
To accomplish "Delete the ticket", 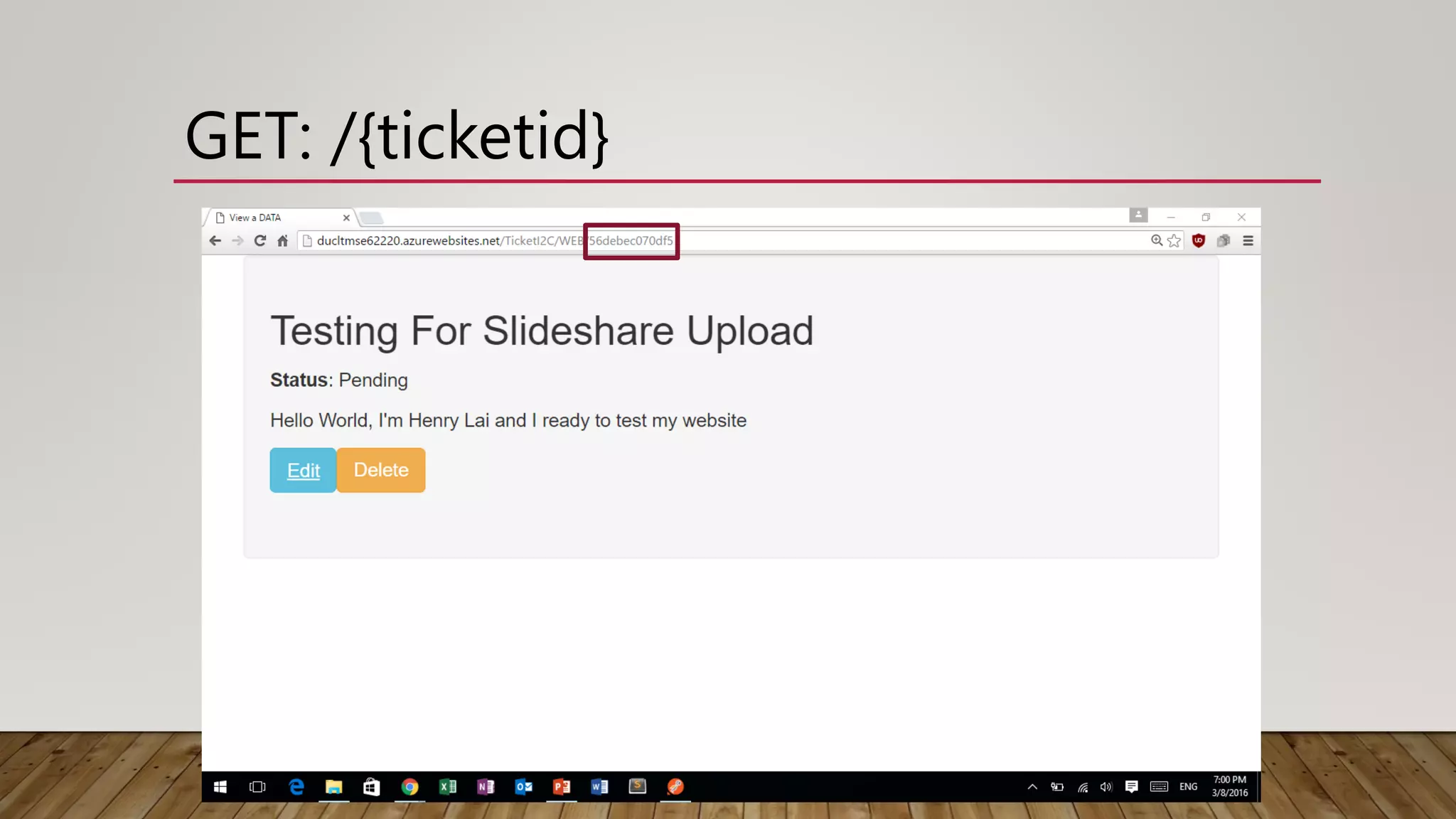I will click(381, 470).
